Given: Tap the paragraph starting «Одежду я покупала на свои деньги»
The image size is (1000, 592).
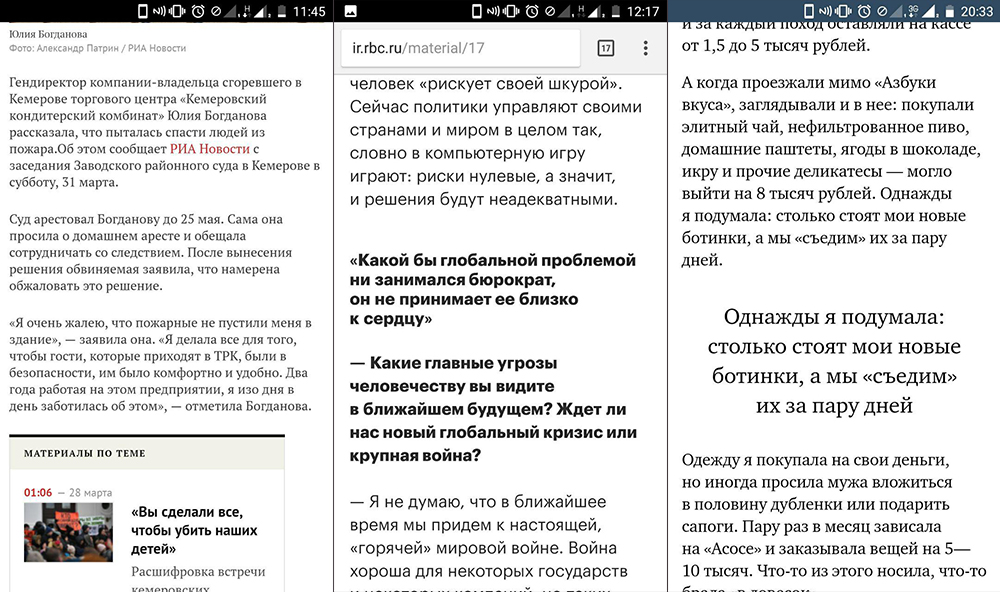Looking at the screenshot, I should [x=834, y=520].
